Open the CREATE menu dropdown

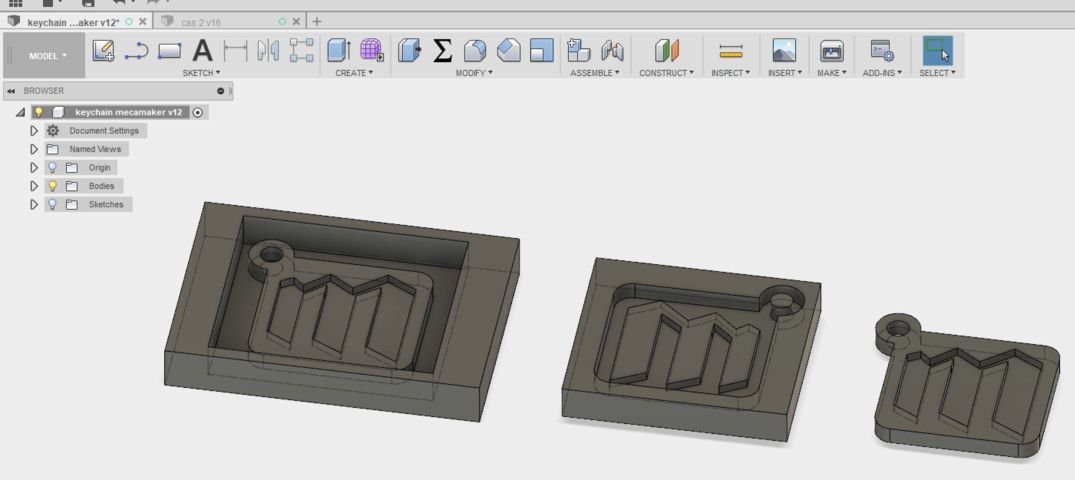point(354,73)
